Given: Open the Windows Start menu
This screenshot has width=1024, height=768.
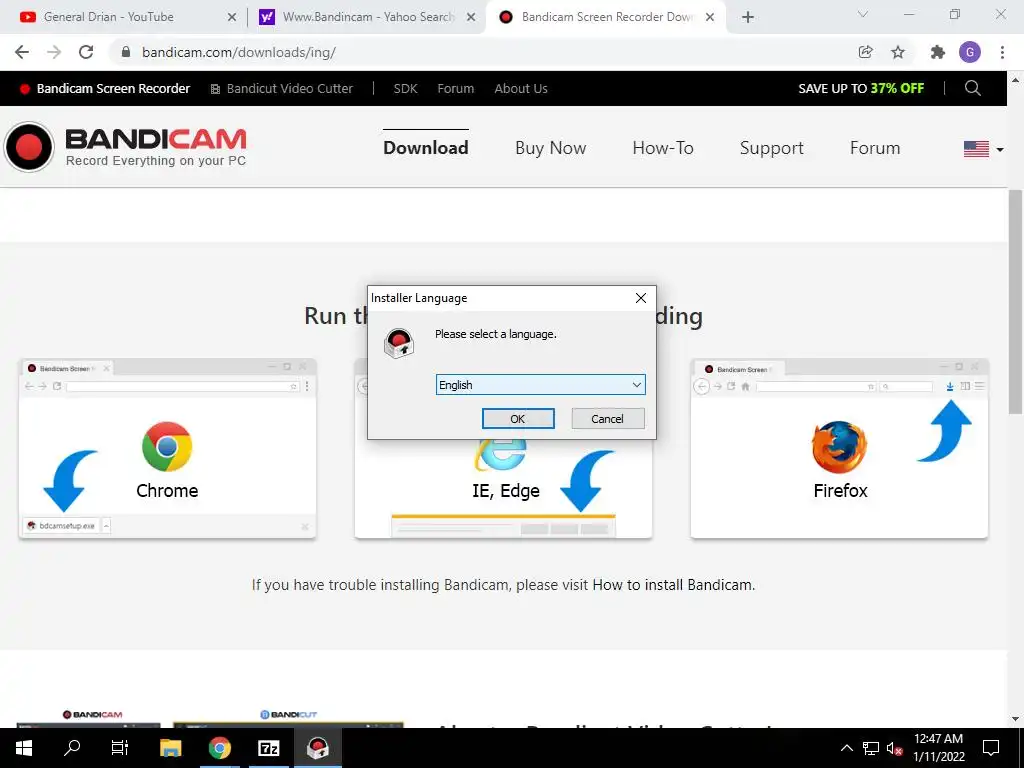Looking at the screenshot, I should [24, 748].
